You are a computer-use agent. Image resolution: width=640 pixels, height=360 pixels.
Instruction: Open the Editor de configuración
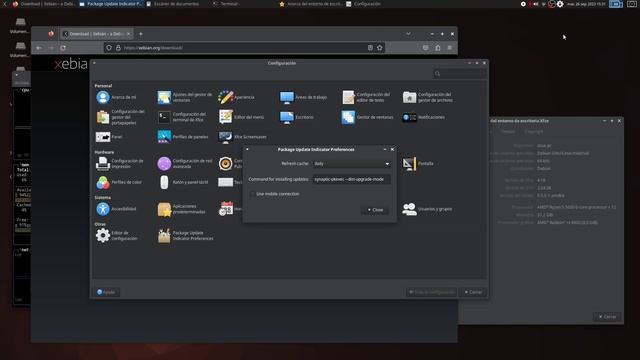click(117, 236)
